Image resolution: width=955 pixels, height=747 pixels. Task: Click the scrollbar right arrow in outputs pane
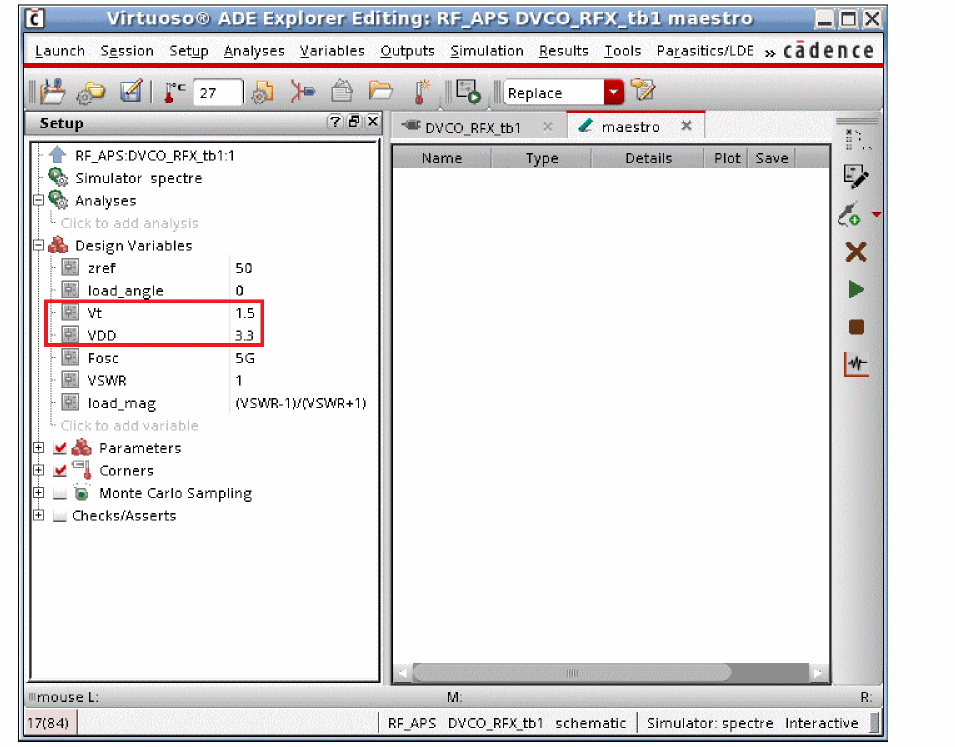coord(817,673)
